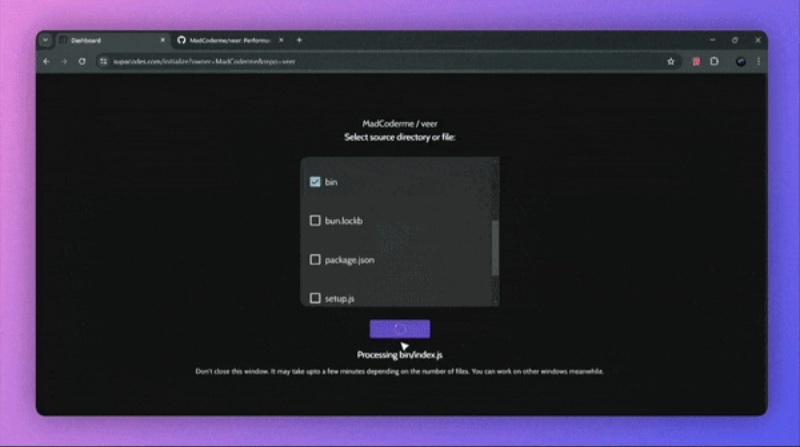Screen dimensions: 800x447
Task: Reload the current page
Action: (x=82, y=61)
